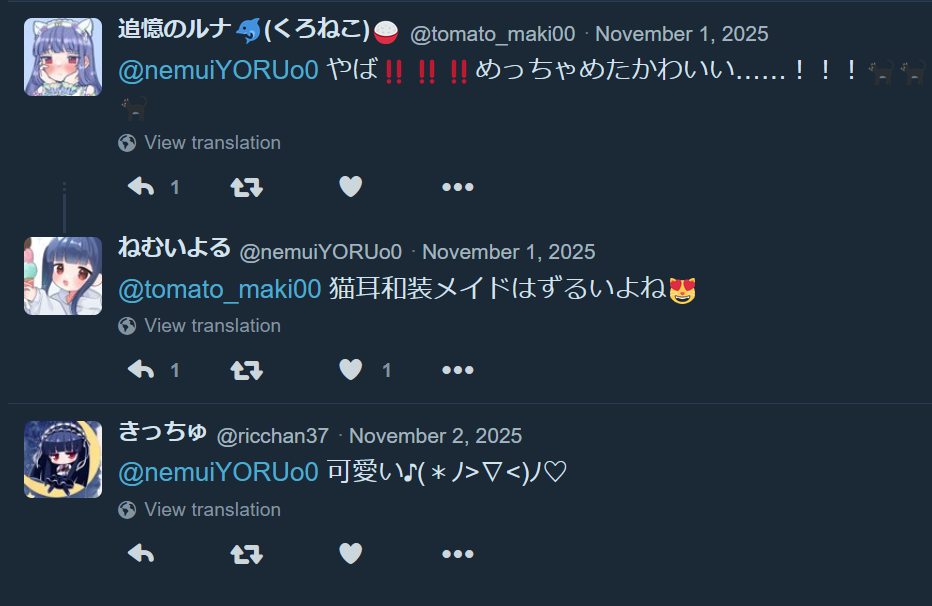Reply to ねむいよる's tweet
Viewport: 932px width, 606px height.
(x=141, y=370)
